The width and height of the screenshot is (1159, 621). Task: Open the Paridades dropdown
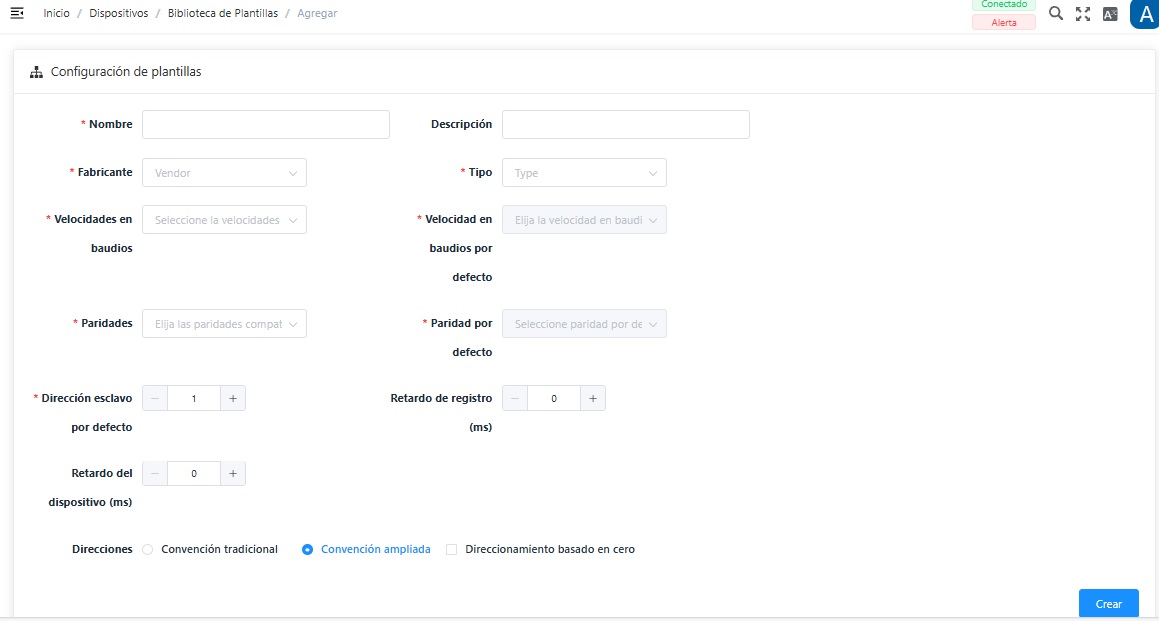(x=224, y=324)
